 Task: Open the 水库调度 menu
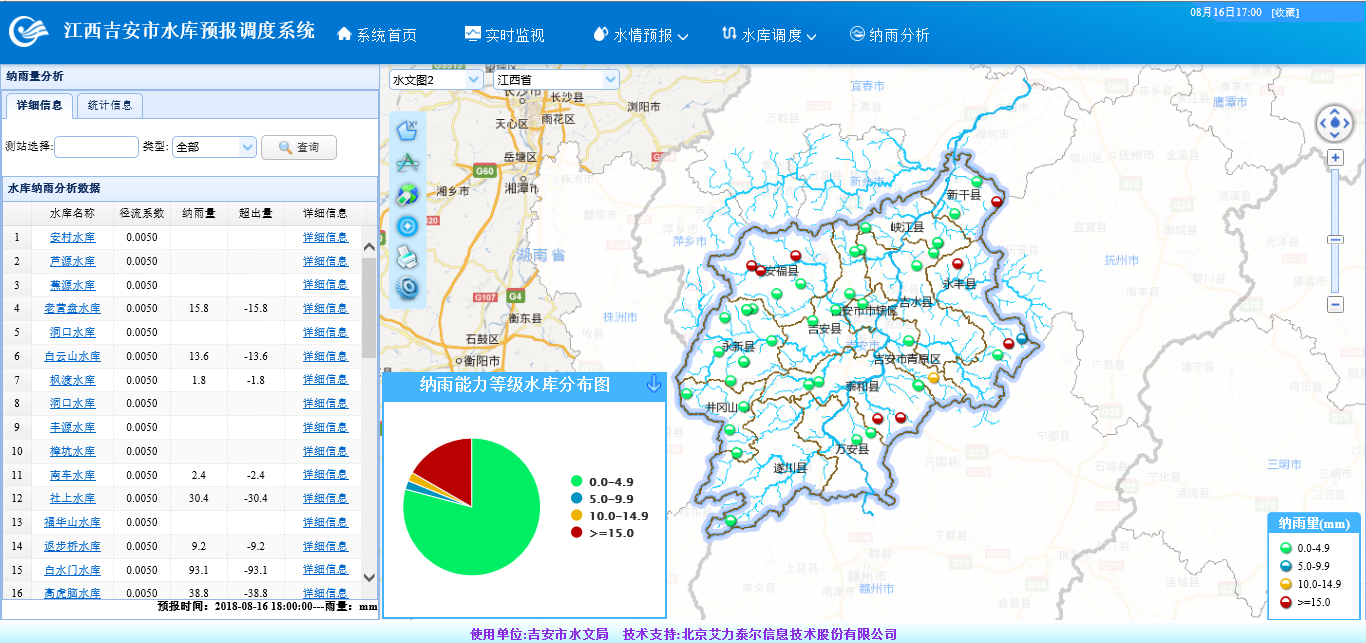(769, 35)
